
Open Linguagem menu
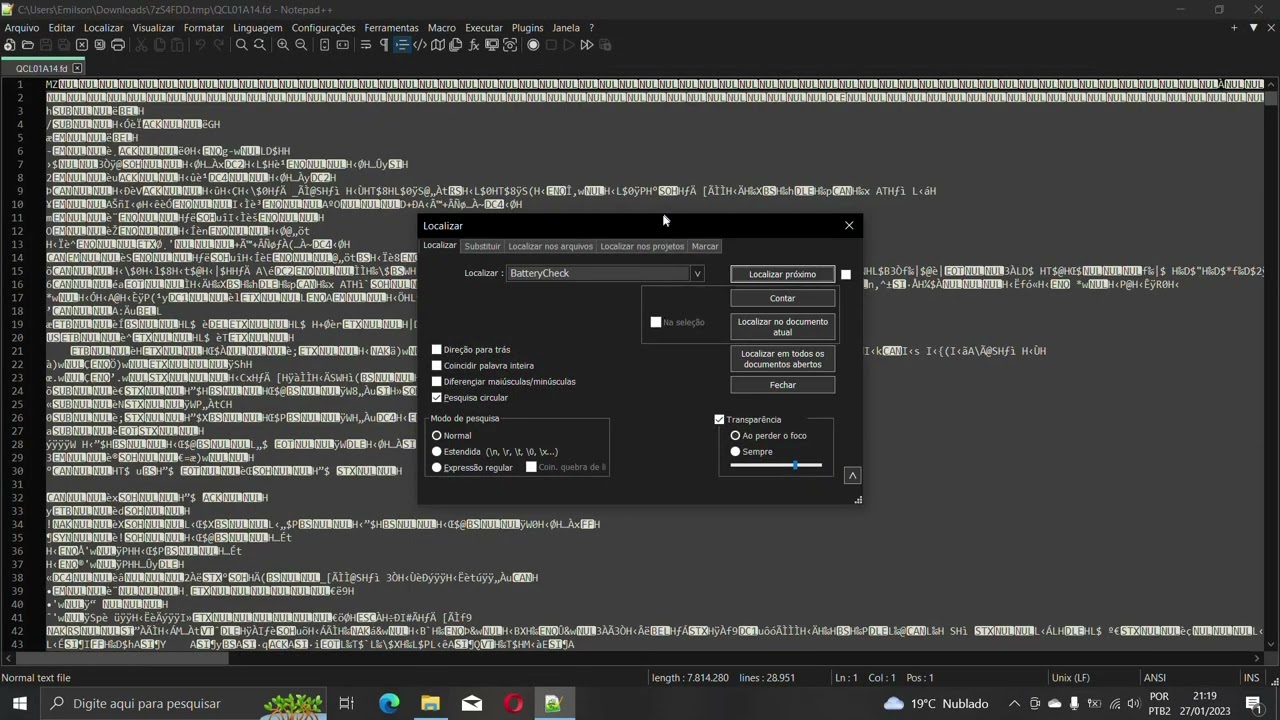point(258,28)
